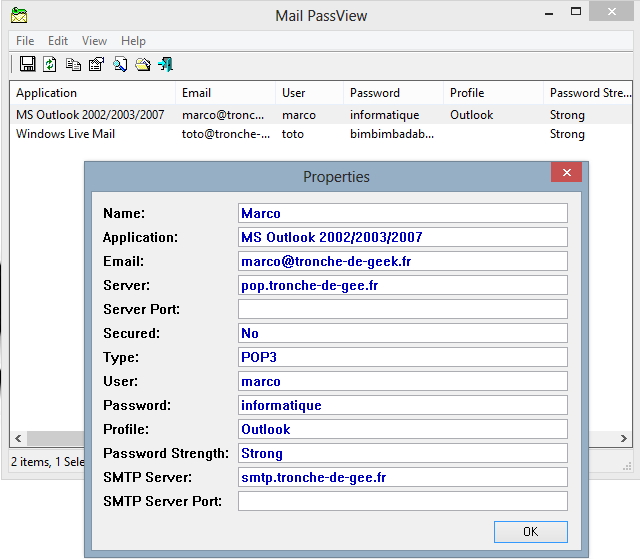Click the Mail PassView title bar app icon
Viewport: 640px width, 559px height.
coord(19,16)
